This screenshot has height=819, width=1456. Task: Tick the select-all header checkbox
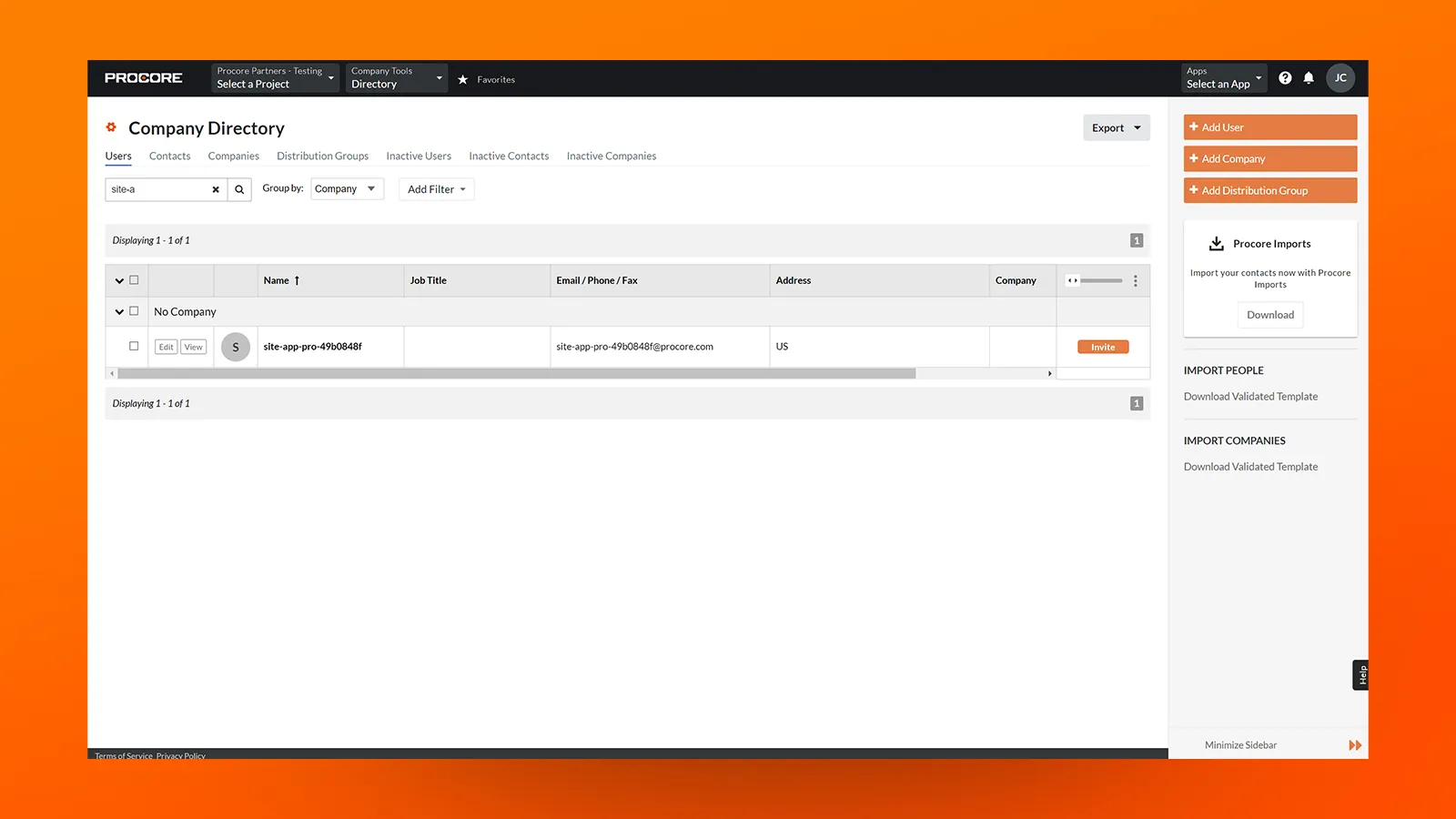click(x=134, y=280)
